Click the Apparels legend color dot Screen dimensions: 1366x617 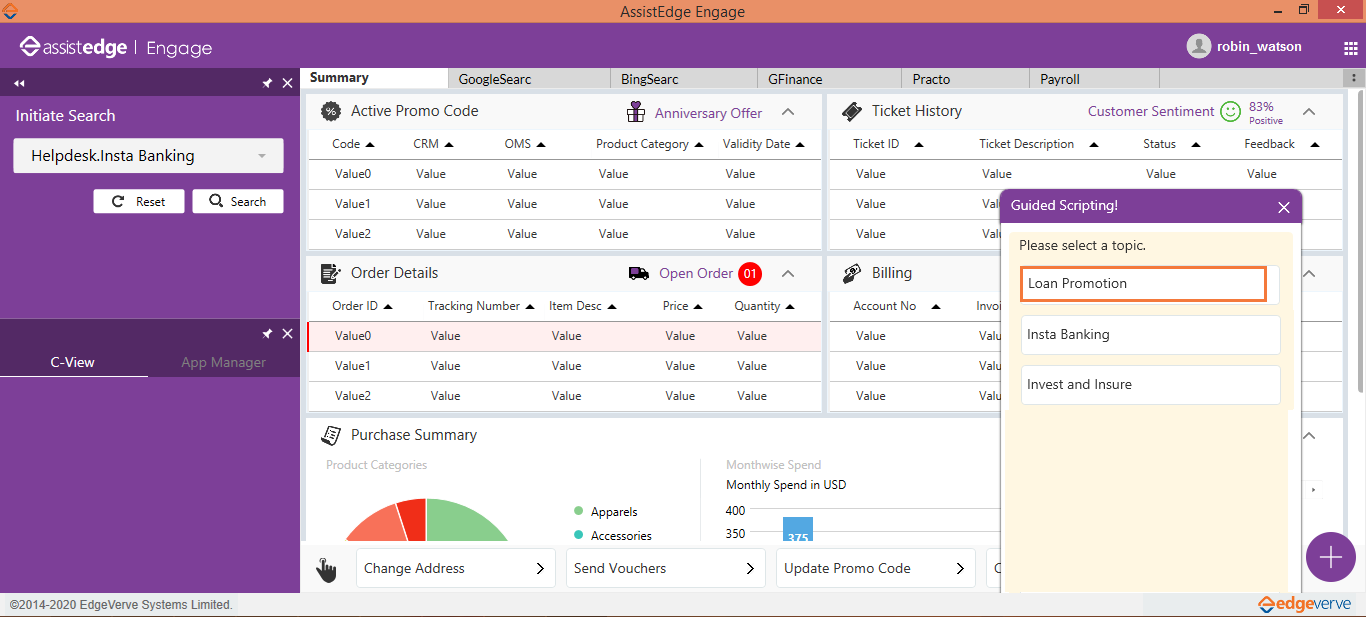578,511
